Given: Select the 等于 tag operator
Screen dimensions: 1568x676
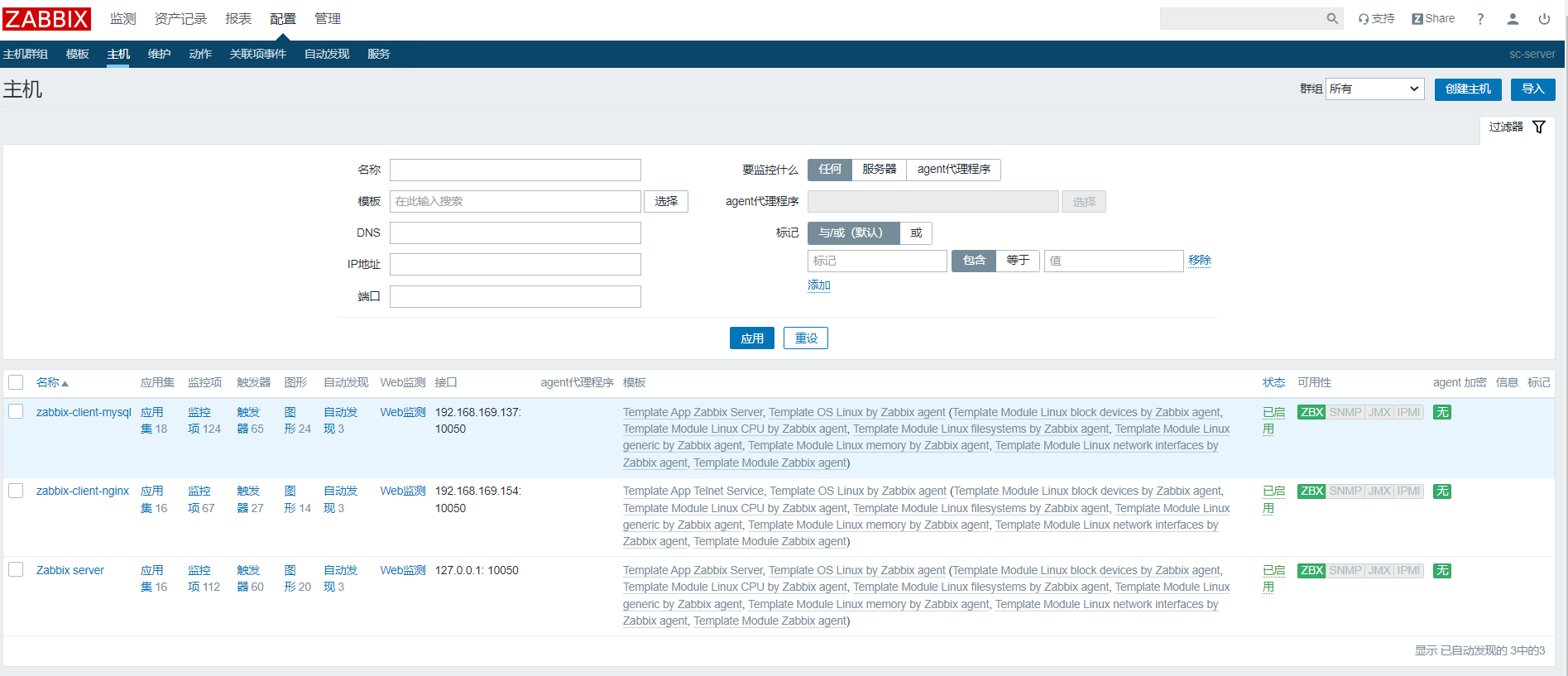Looking at the screenshot, I should coord(1018,260).
